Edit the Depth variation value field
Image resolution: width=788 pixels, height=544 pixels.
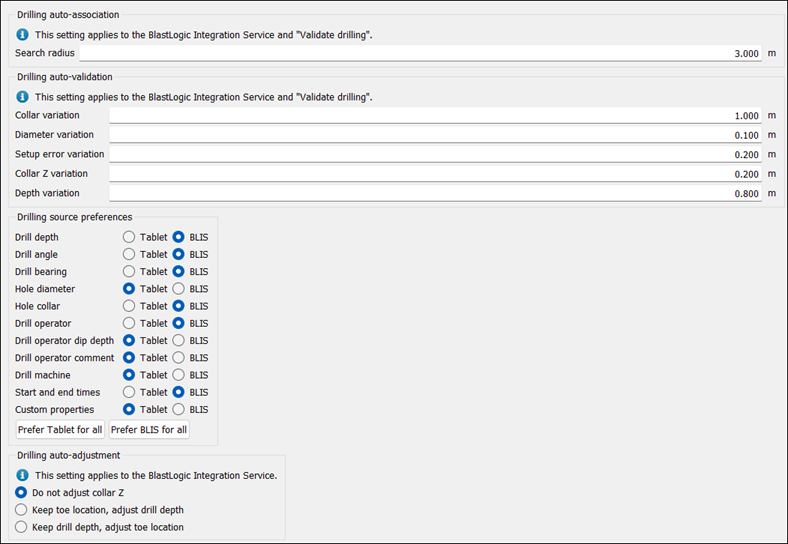[435, 193]
